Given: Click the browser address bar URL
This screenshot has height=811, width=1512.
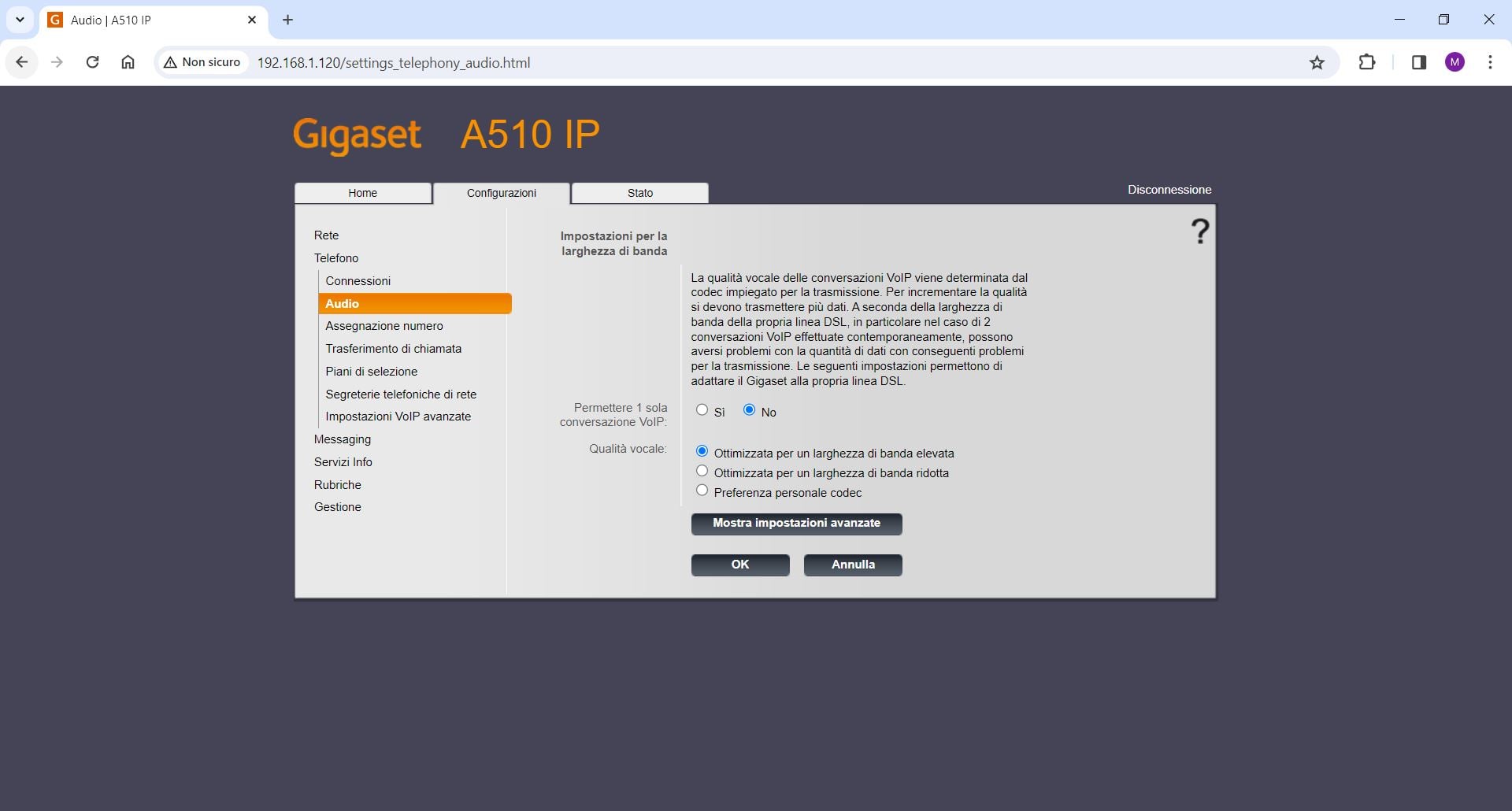Looking at the screenshot, I should pyautogui.click(x=394, y=63).
